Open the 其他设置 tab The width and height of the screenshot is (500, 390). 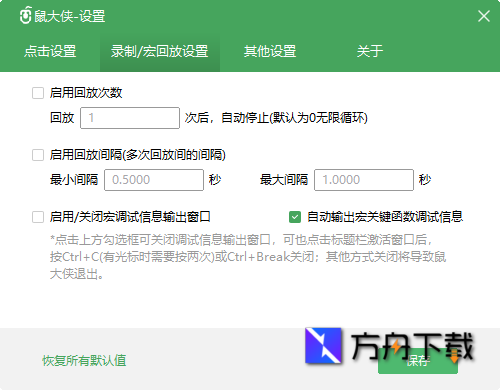tap(270, 52)
